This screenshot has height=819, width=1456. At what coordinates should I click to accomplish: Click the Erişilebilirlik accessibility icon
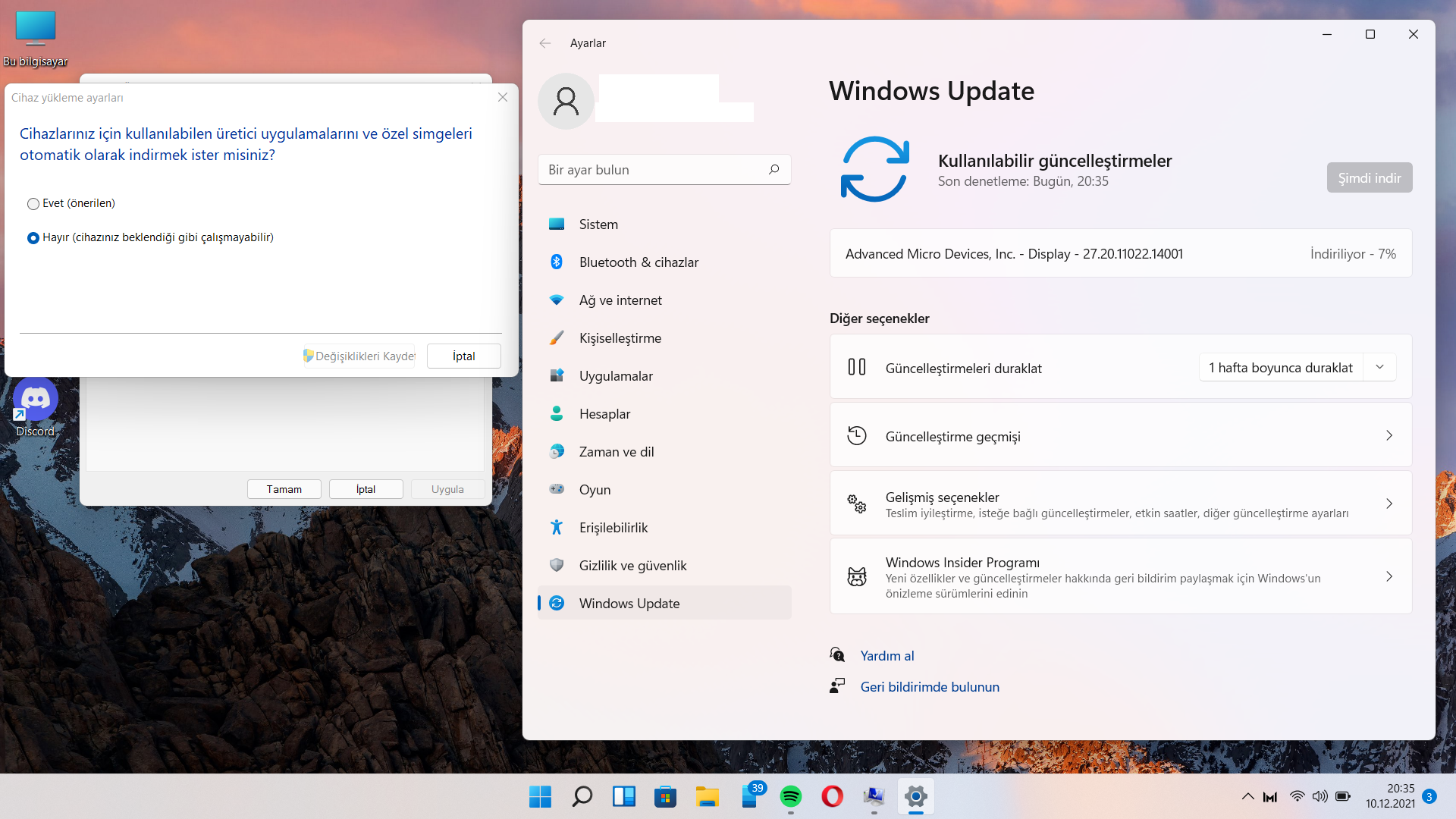click(557, 527)
